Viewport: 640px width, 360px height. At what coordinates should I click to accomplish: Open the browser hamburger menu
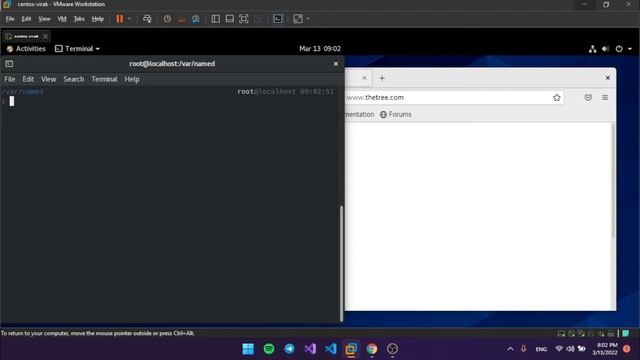[605, 98]
